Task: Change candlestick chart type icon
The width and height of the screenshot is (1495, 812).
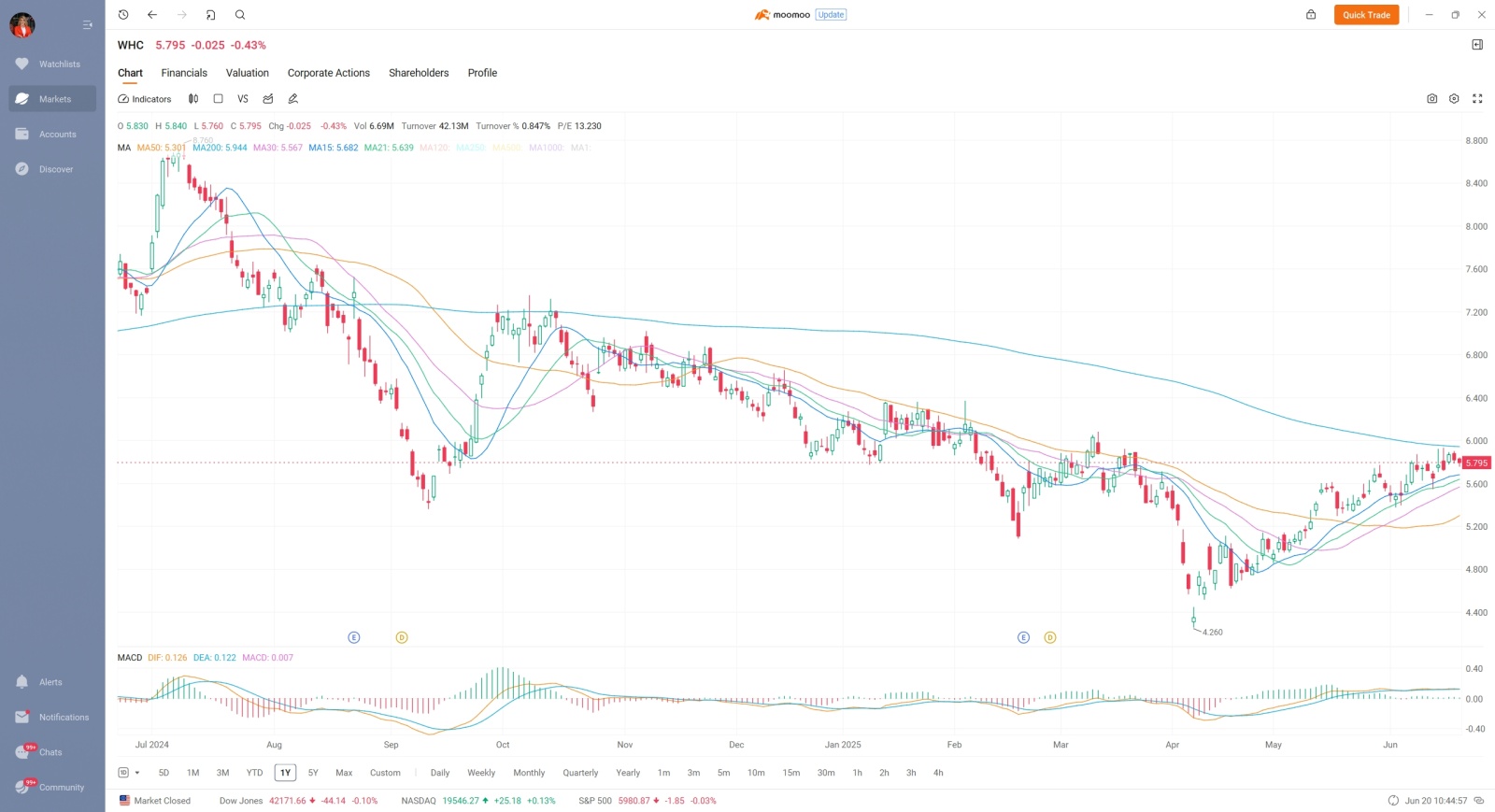Action: point(193,99)
